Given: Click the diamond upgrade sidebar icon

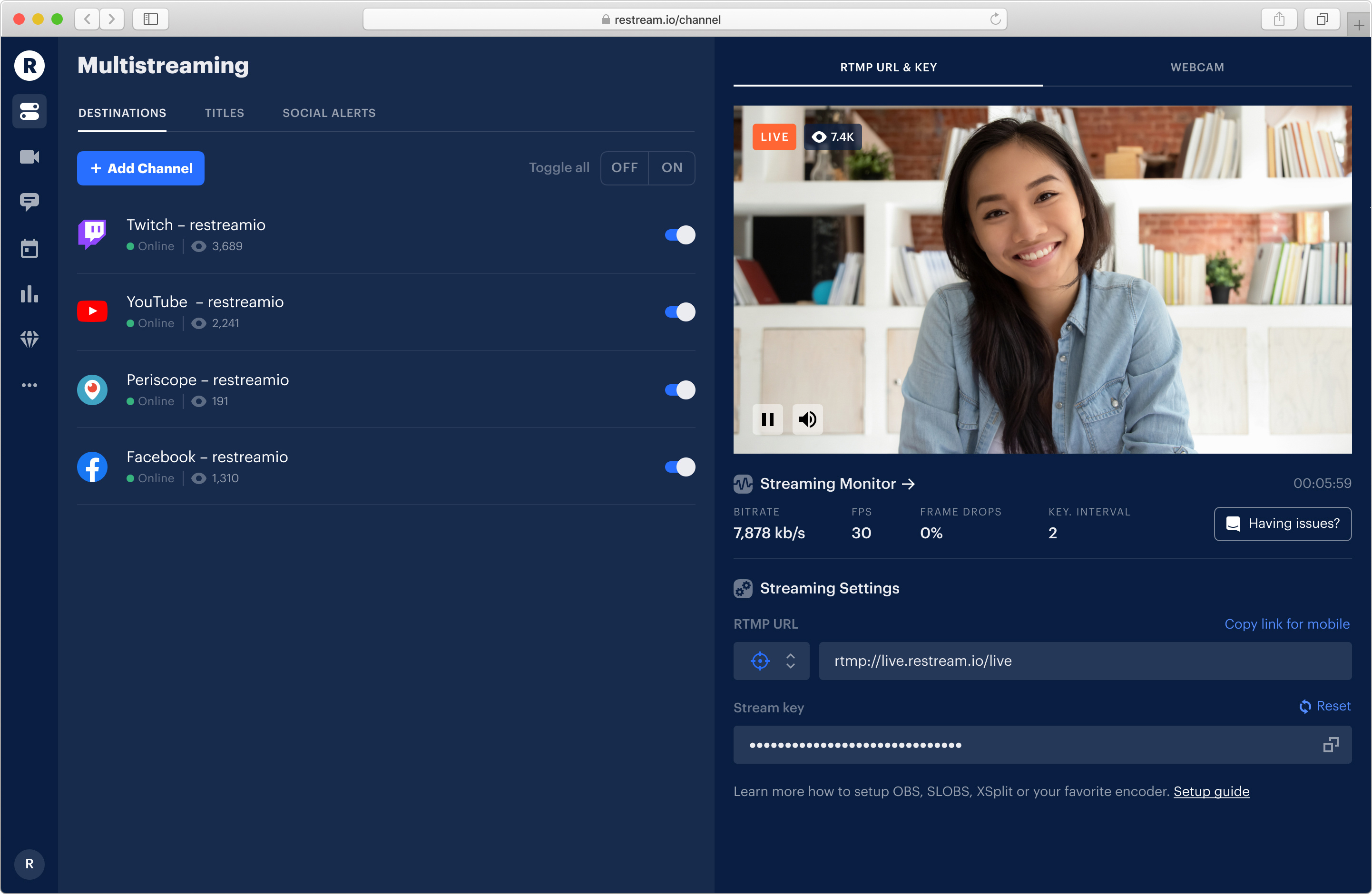Looking at the screenshot, I should pos(29,339).
